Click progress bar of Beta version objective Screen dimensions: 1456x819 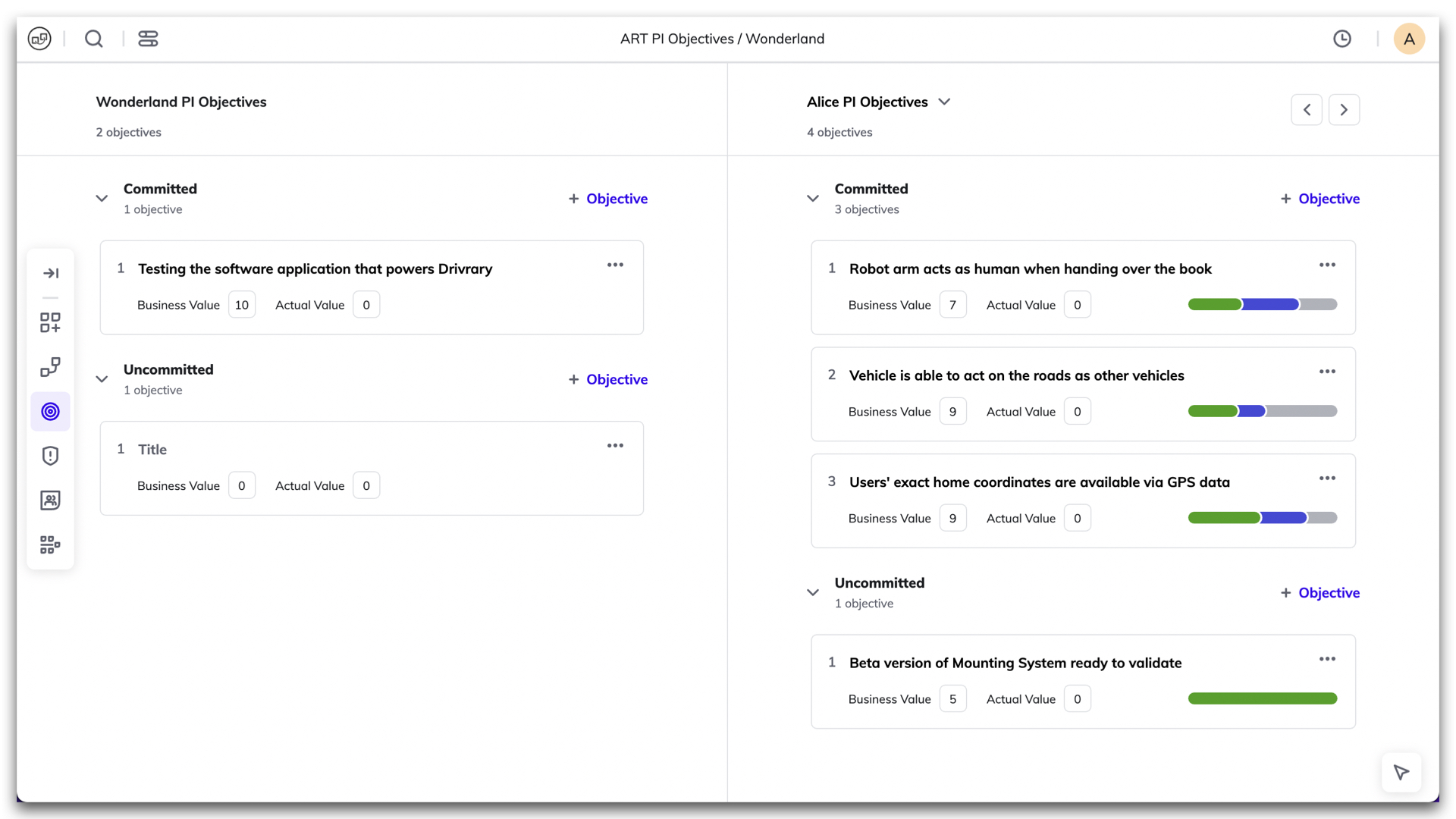[1262, 698]
